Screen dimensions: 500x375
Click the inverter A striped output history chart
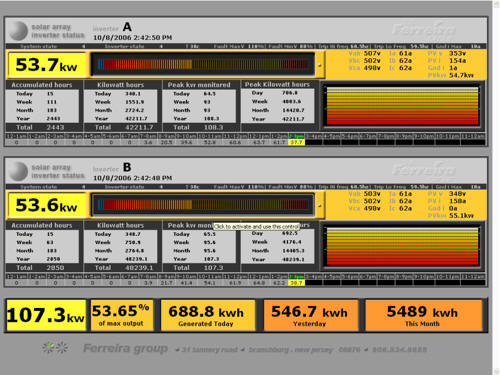coord(403,106)
